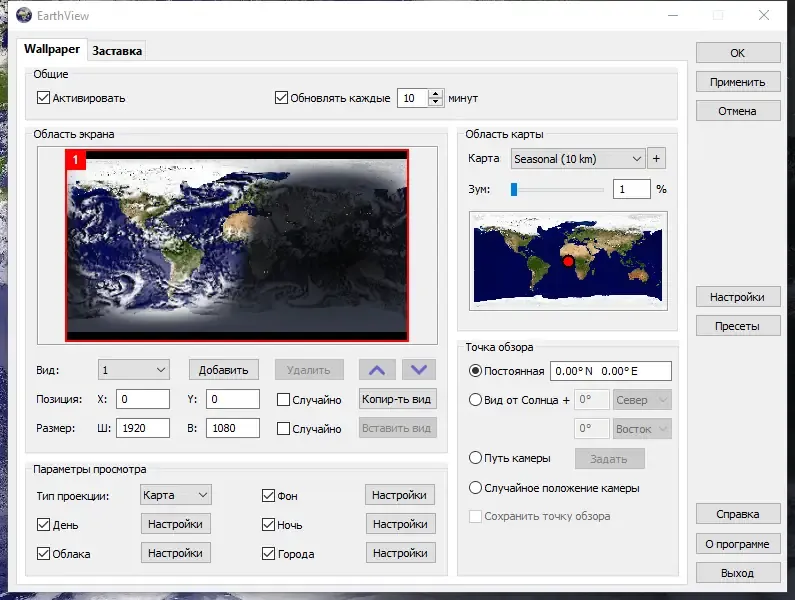This screenshot has width=795, height=600.
Task: Open the Пресеты button
Action: 737,326
